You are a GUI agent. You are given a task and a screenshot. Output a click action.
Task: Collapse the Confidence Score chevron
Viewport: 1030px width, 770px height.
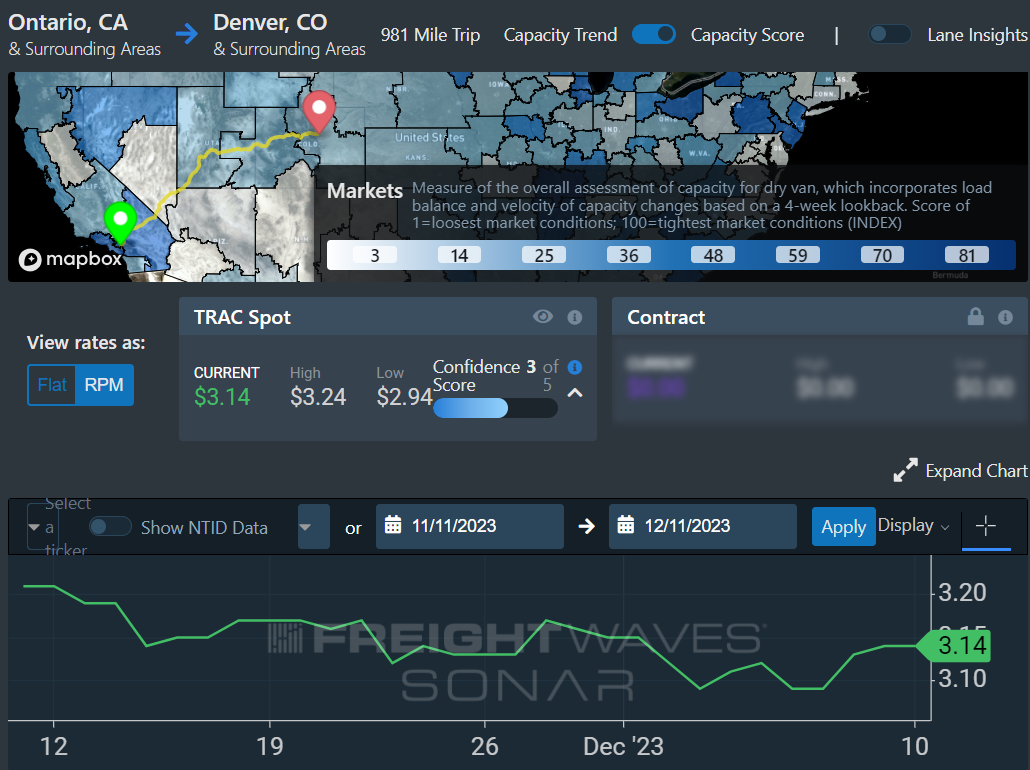pyautogui.click(x=575, y=393)
